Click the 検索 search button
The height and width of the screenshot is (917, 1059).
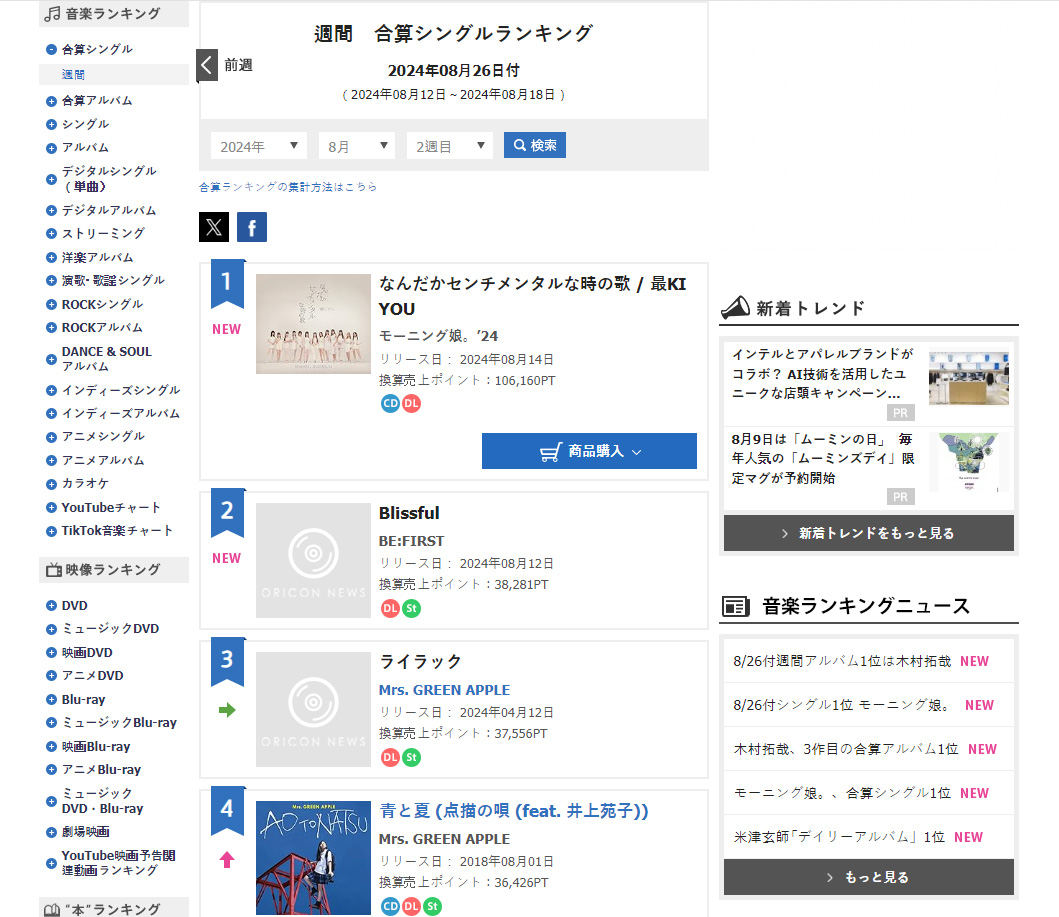(x=535, y=145)
